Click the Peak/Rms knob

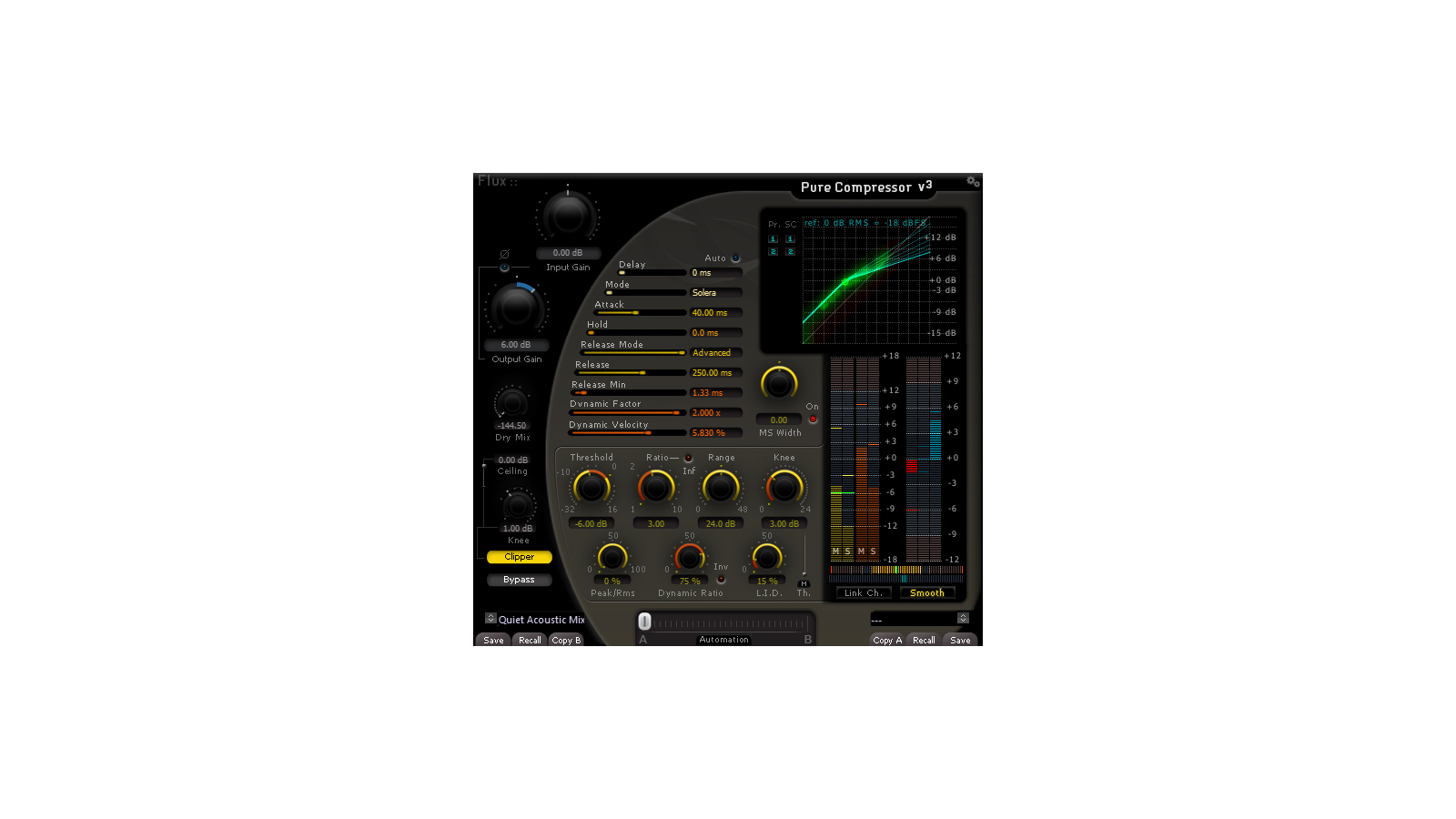coord(612,557)
